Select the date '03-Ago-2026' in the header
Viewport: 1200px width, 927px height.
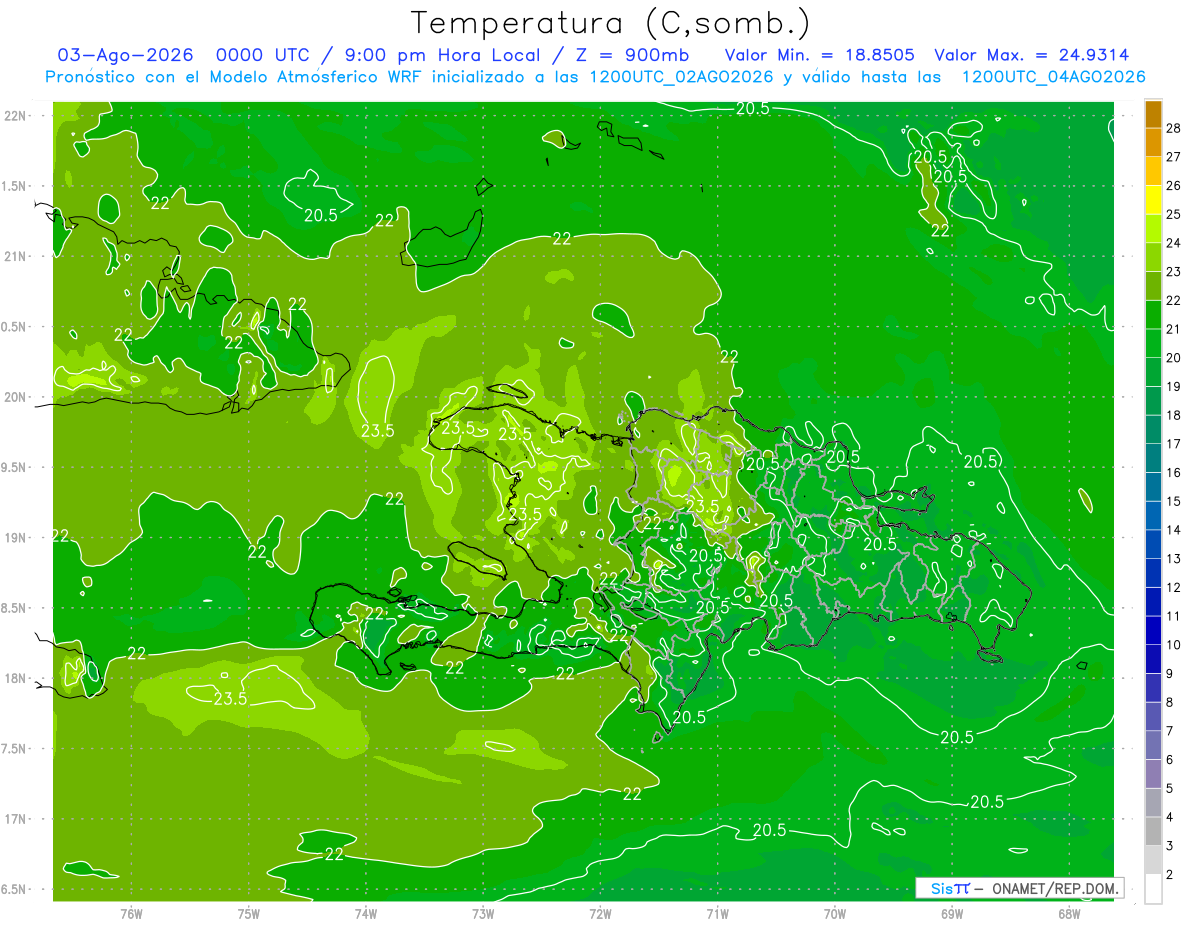123,56
